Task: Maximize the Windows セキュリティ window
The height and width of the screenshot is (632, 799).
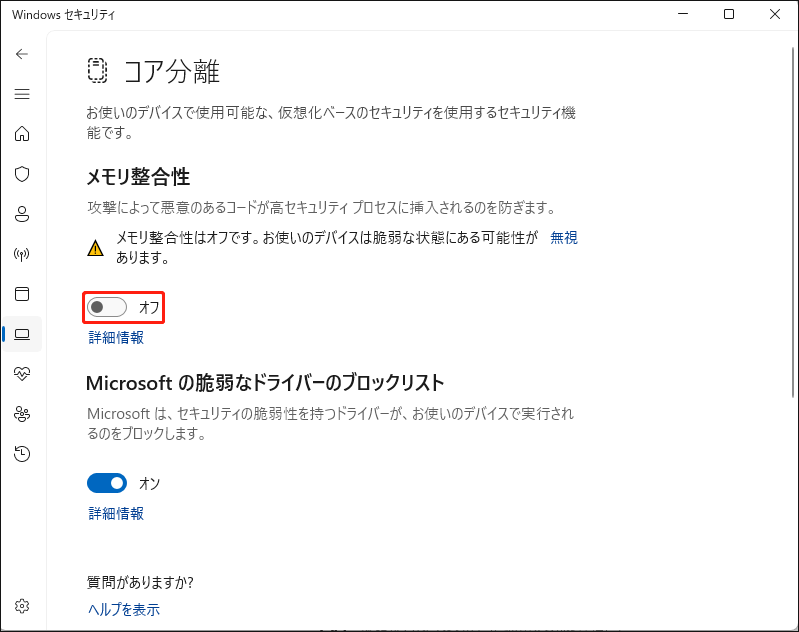Action: [x=729, y=14]
